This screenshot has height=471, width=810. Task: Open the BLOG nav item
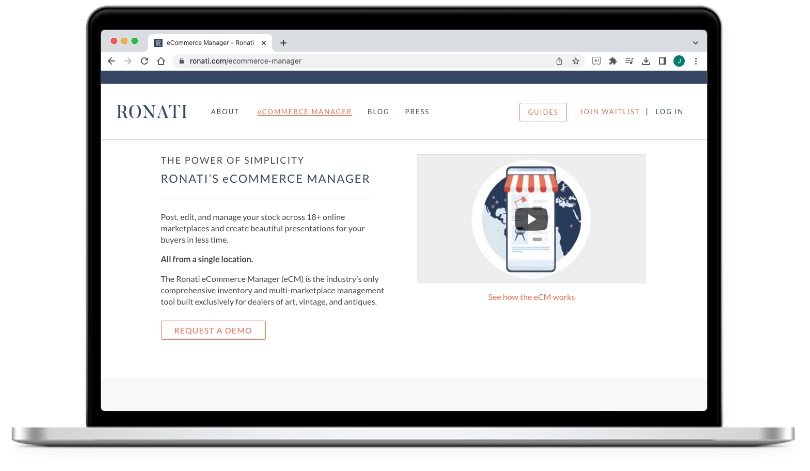coord(378,112)
